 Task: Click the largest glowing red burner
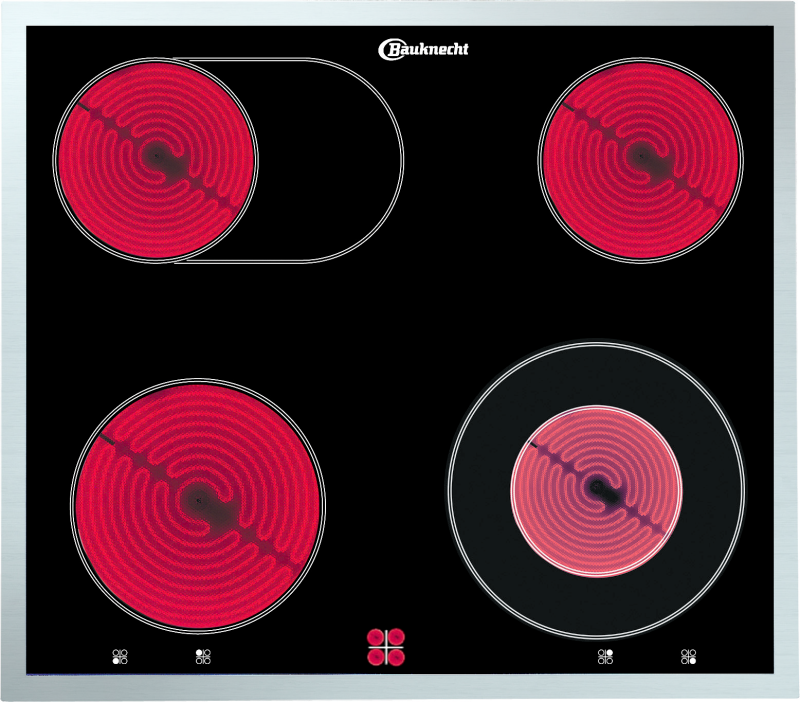point(198,506)
